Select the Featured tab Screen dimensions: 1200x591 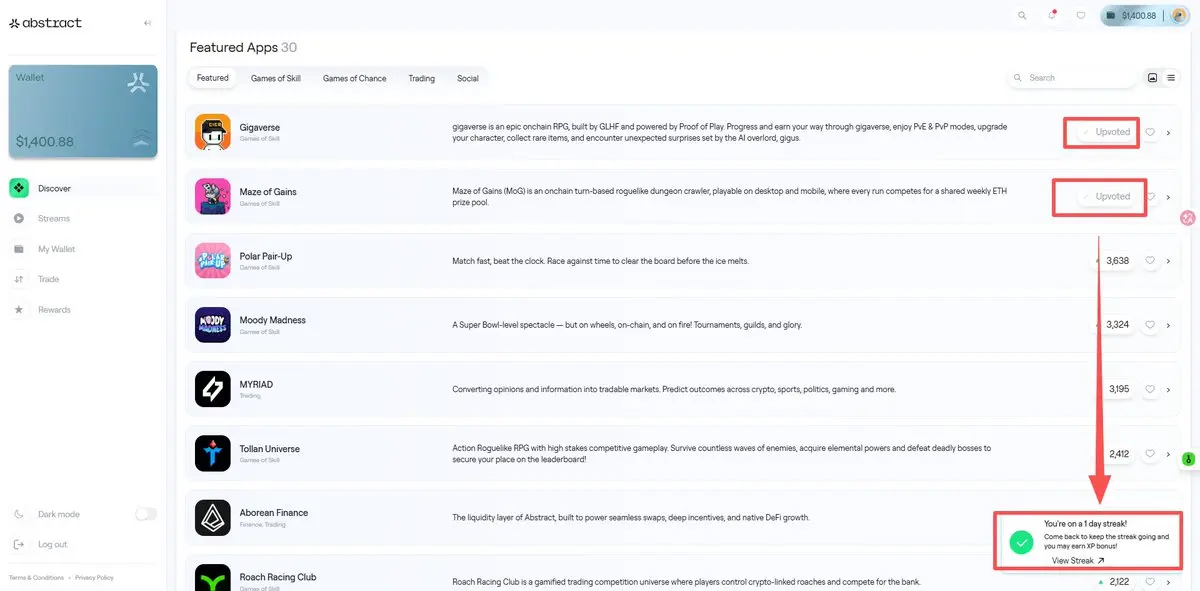[212, 78]
